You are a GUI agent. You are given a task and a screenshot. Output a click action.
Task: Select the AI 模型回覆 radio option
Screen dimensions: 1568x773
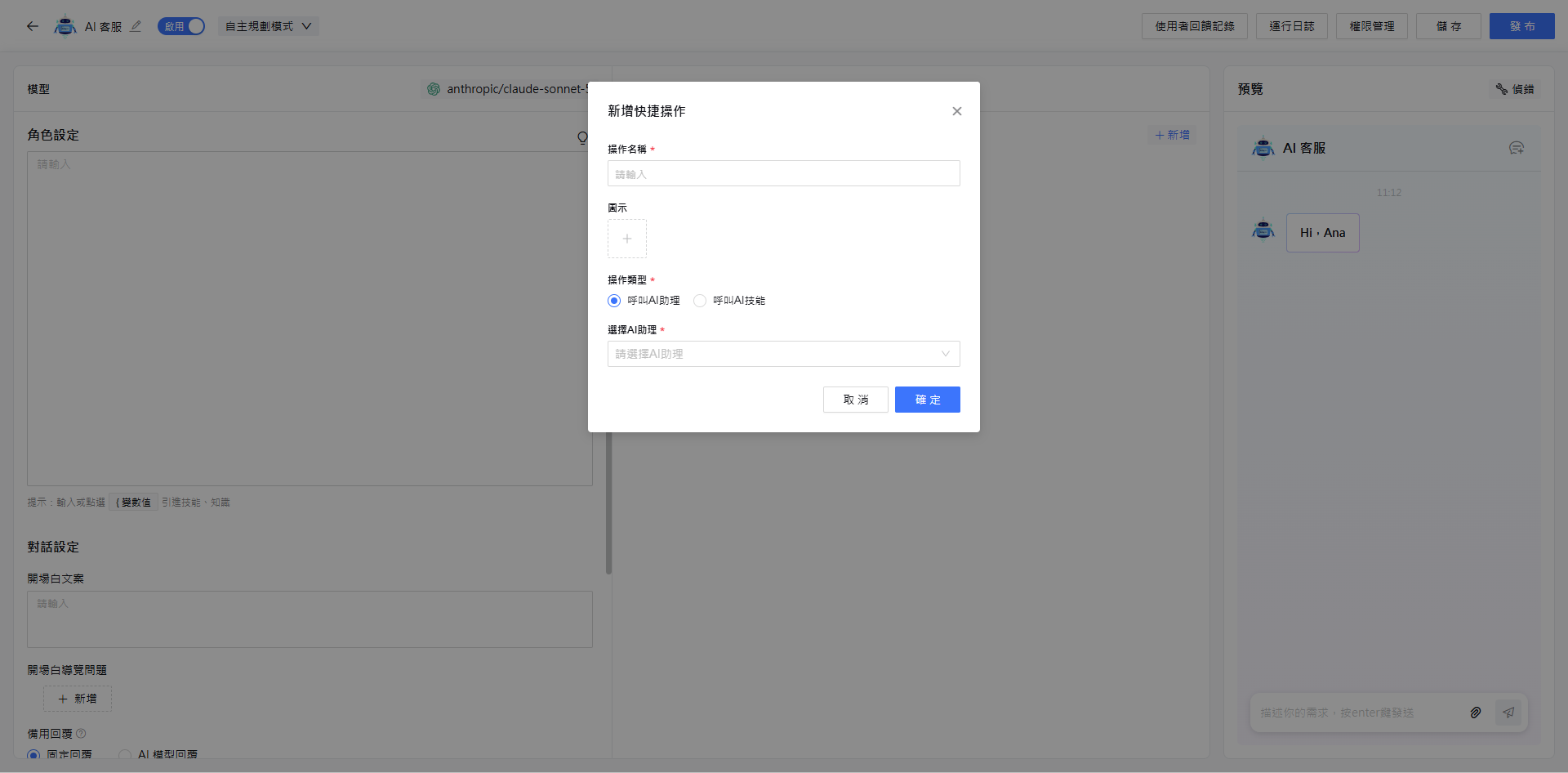pos(125,755)
